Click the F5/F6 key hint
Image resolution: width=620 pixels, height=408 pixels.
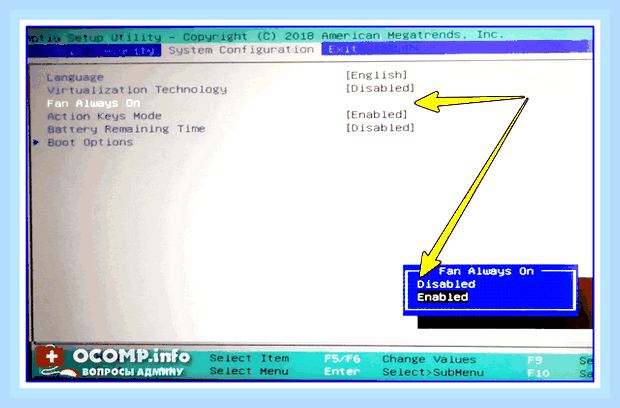[342, 359]
